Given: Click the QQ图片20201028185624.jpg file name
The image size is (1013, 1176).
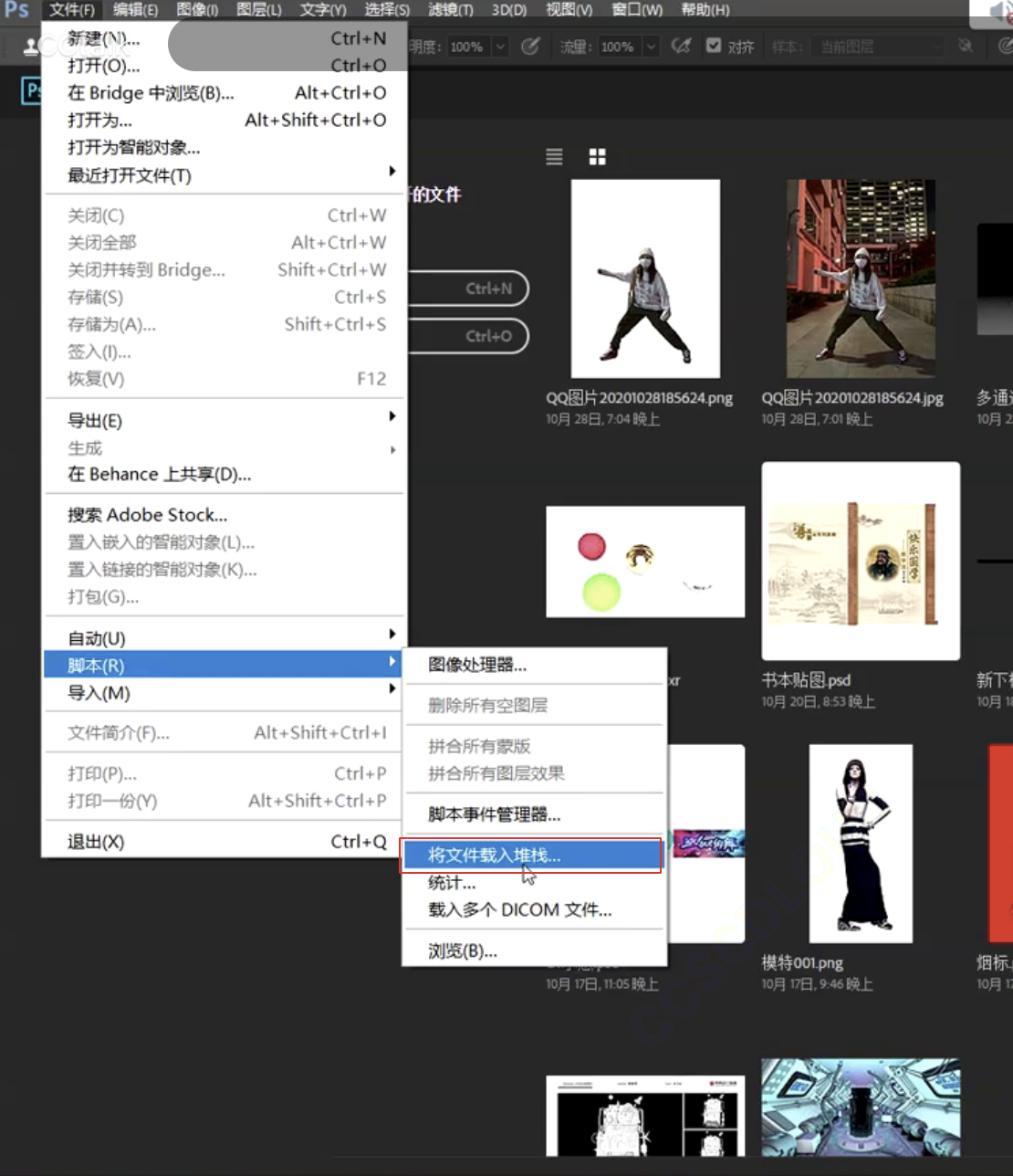Looking at the screenshot, I should point(852,398).
